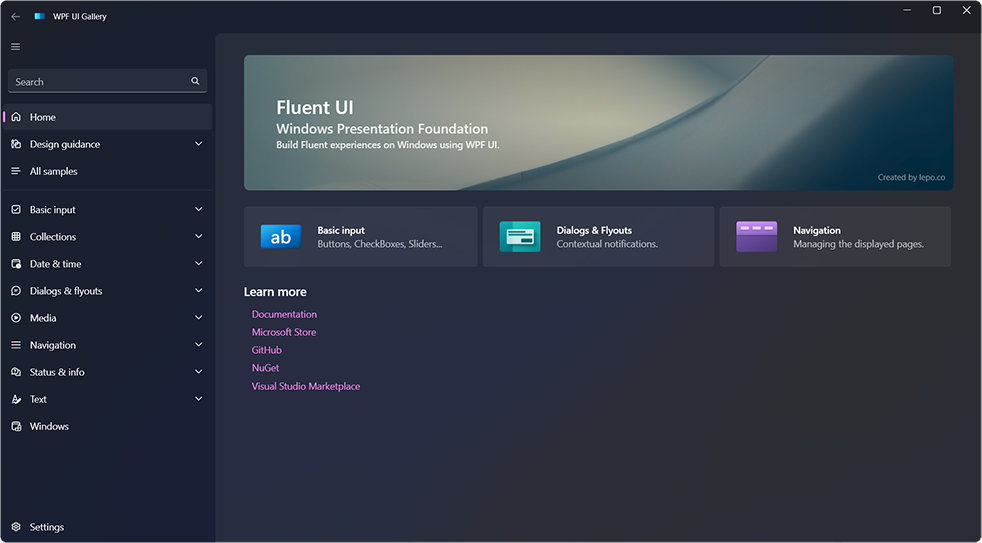Click the Windows icon in sidebar
Image resolution: width=982 pixels, height=543 pixels.
[x=16, y=426]
